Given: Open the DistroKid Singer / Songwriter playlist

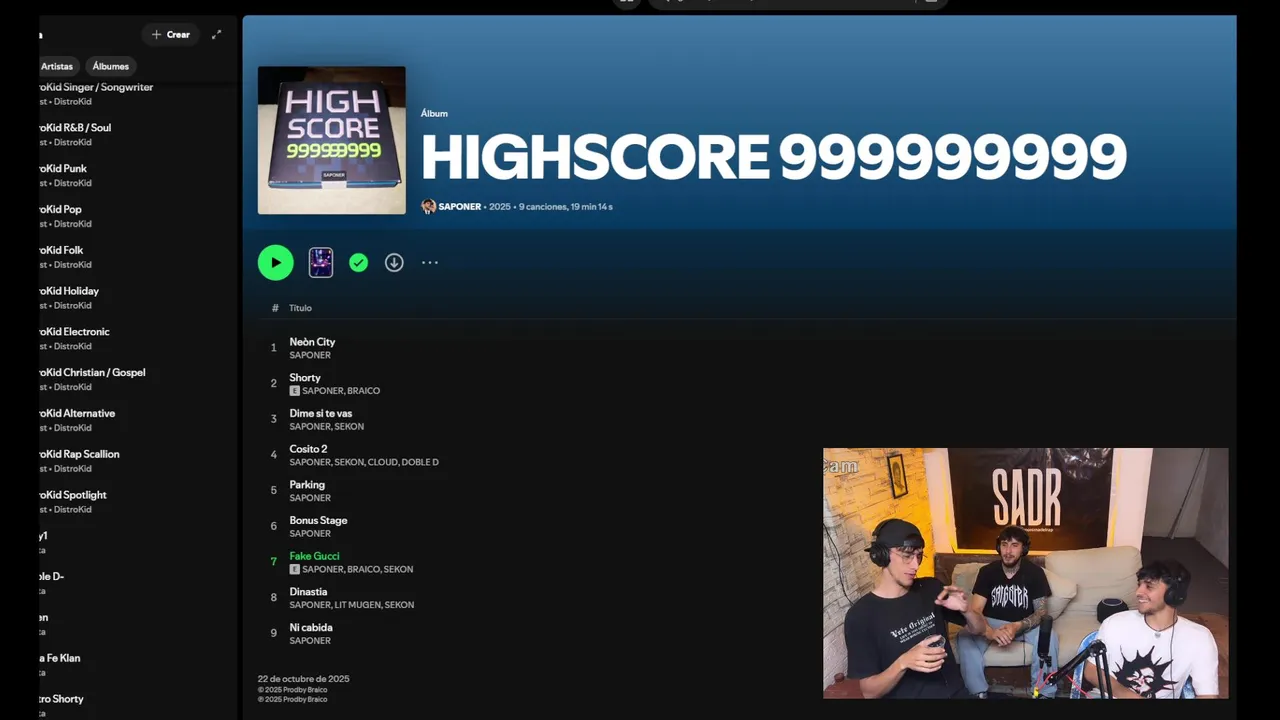Looking at the screenshot, I should pyautogui.click(x=138, y=94).
